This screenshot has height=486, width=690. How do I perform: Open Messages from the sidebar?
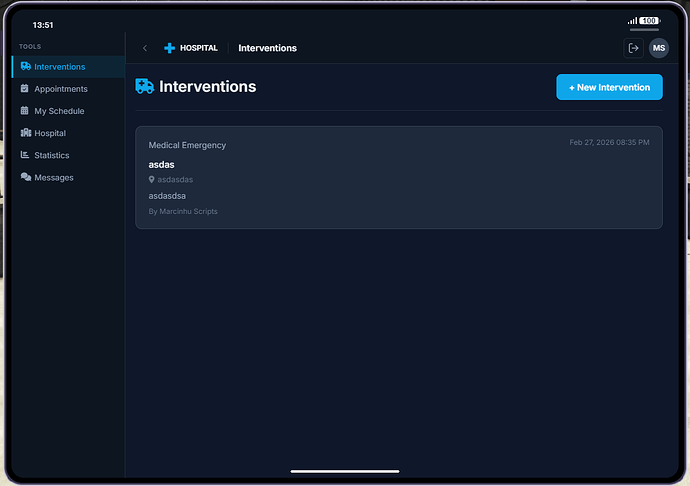point(53,177)
